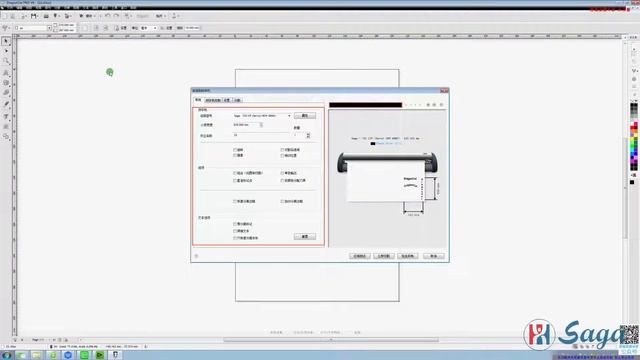Open the second, widest tab of cut dialog
Image resolution: width=640 pixels, height=360 pixels.
[x=213, y=100]
